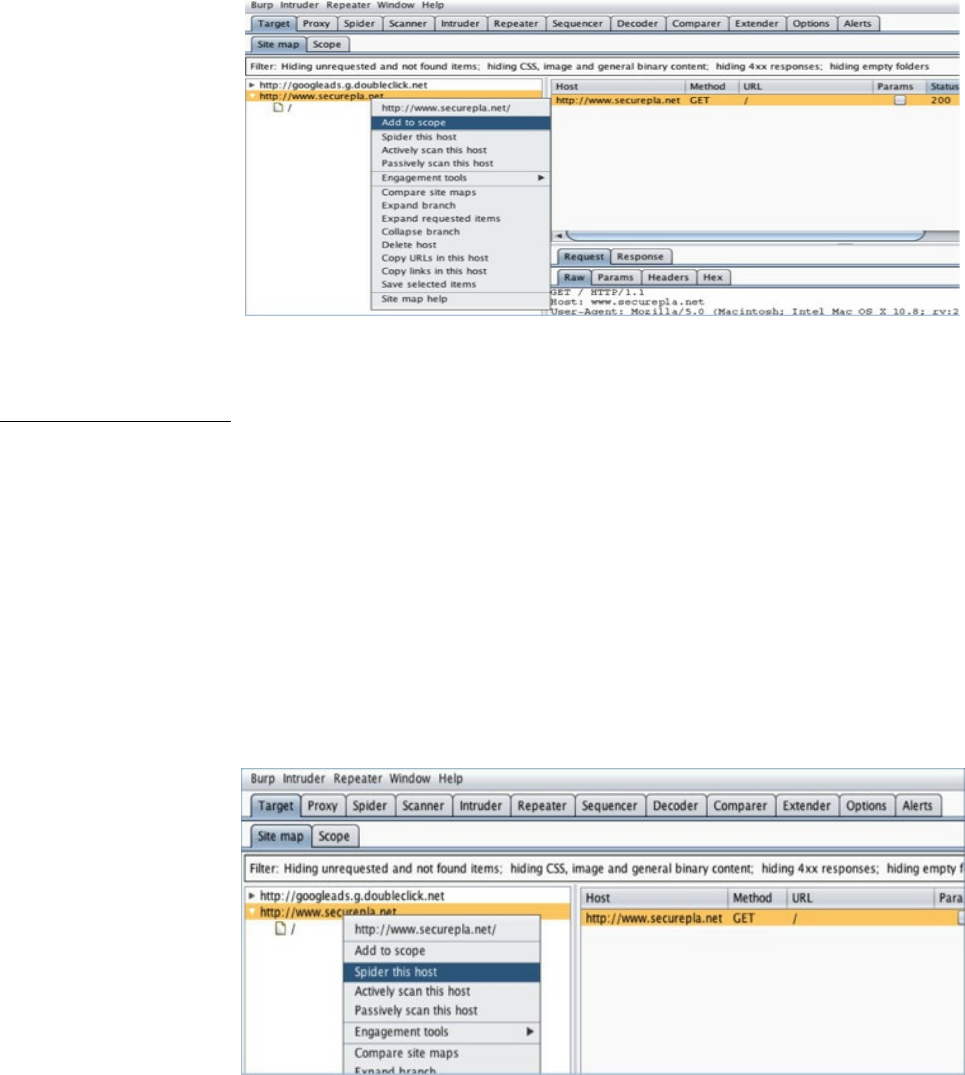Switch to Scope sub-tab in upper window

click(327, 45)
